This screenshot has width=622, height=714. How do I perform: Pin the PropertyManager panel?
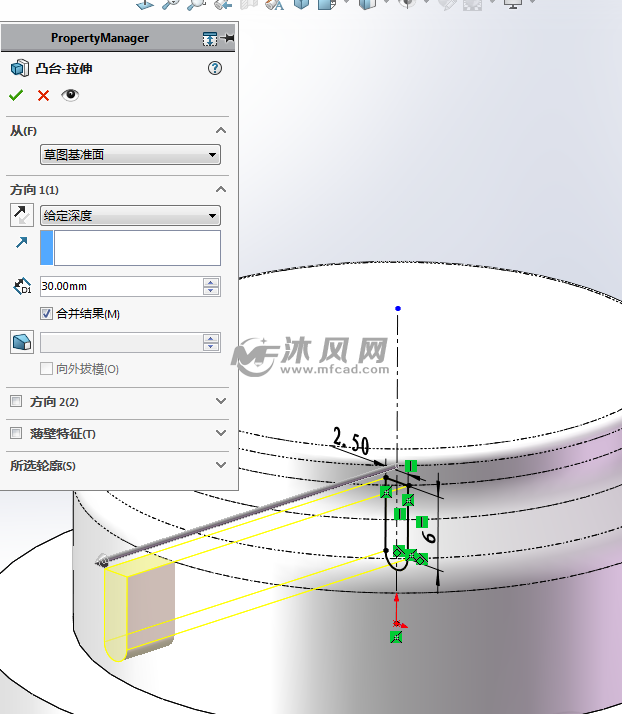(x=229, y=38)
